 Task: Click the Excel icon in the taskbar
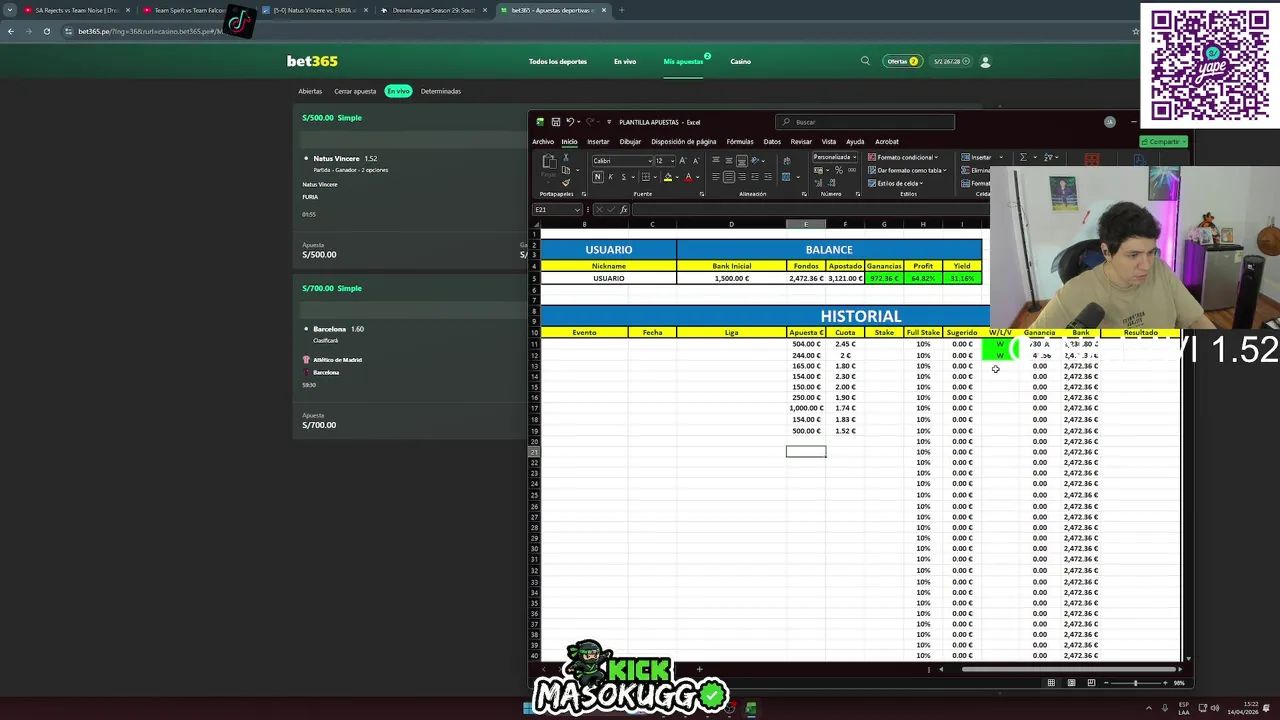[x=751, y=708]
